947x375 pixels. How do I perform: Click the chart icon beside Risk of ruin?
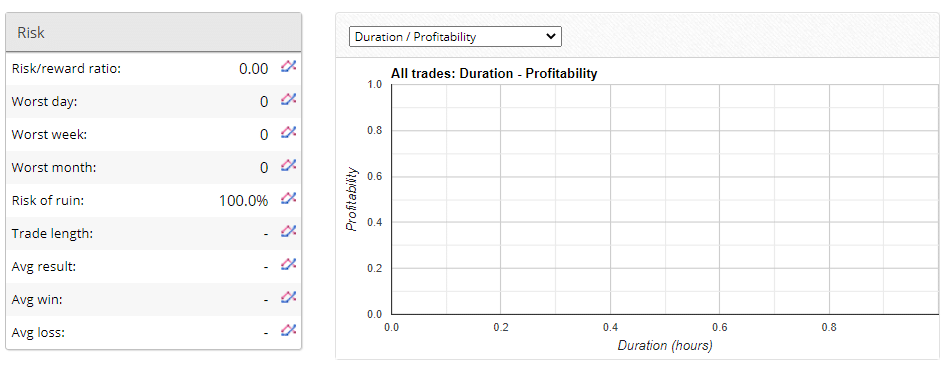[289, 198]
